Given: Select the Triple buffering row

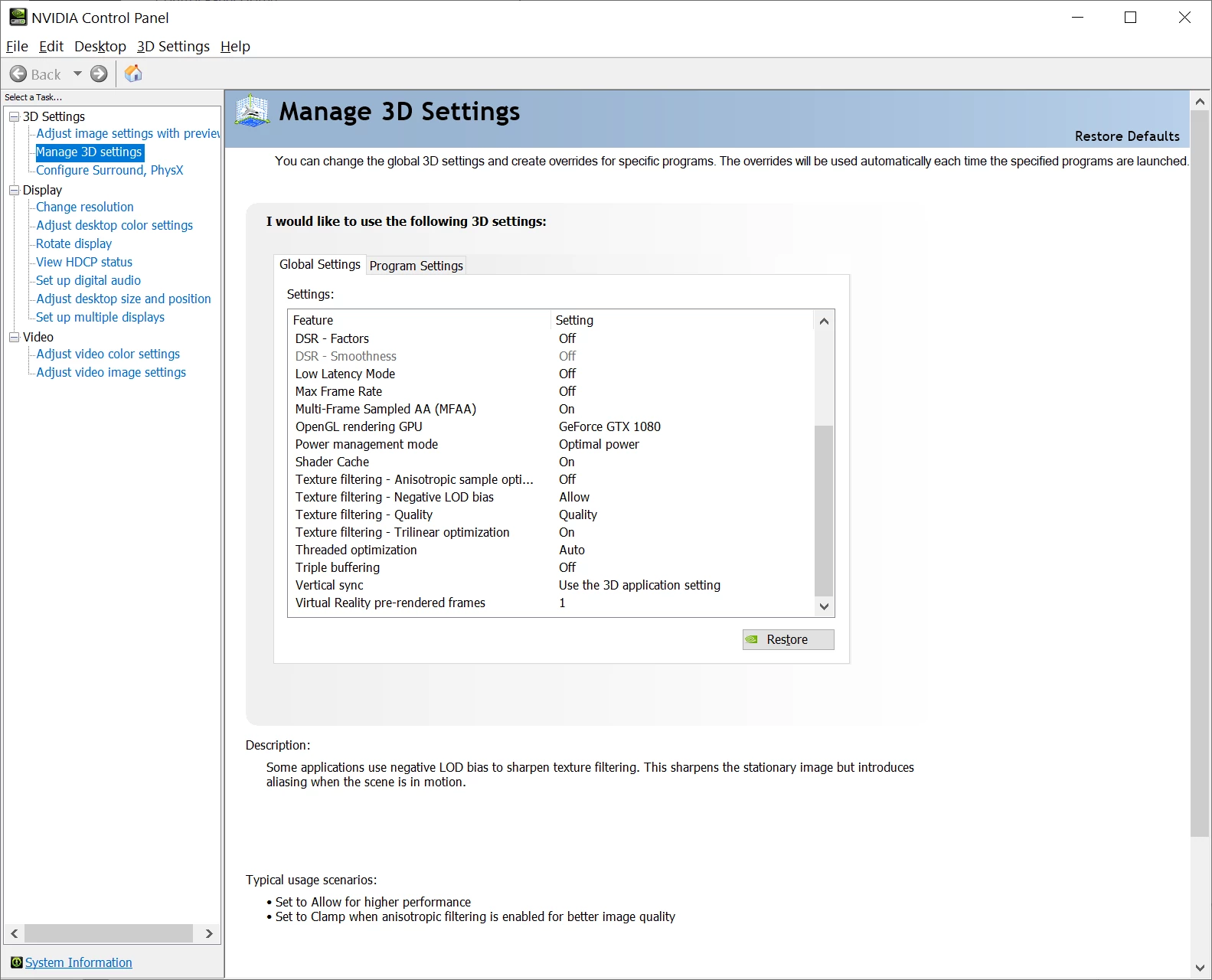Looking at the screenshot, I should click(x=551, y=567).
